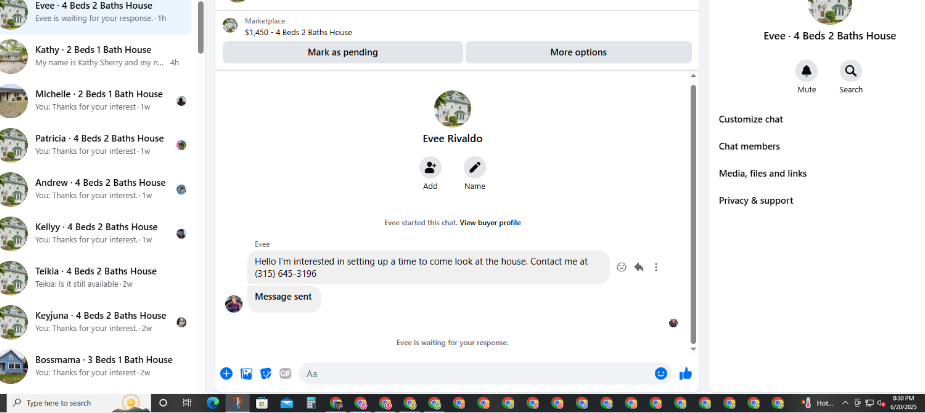Open the GIF picker

(286, 373)
